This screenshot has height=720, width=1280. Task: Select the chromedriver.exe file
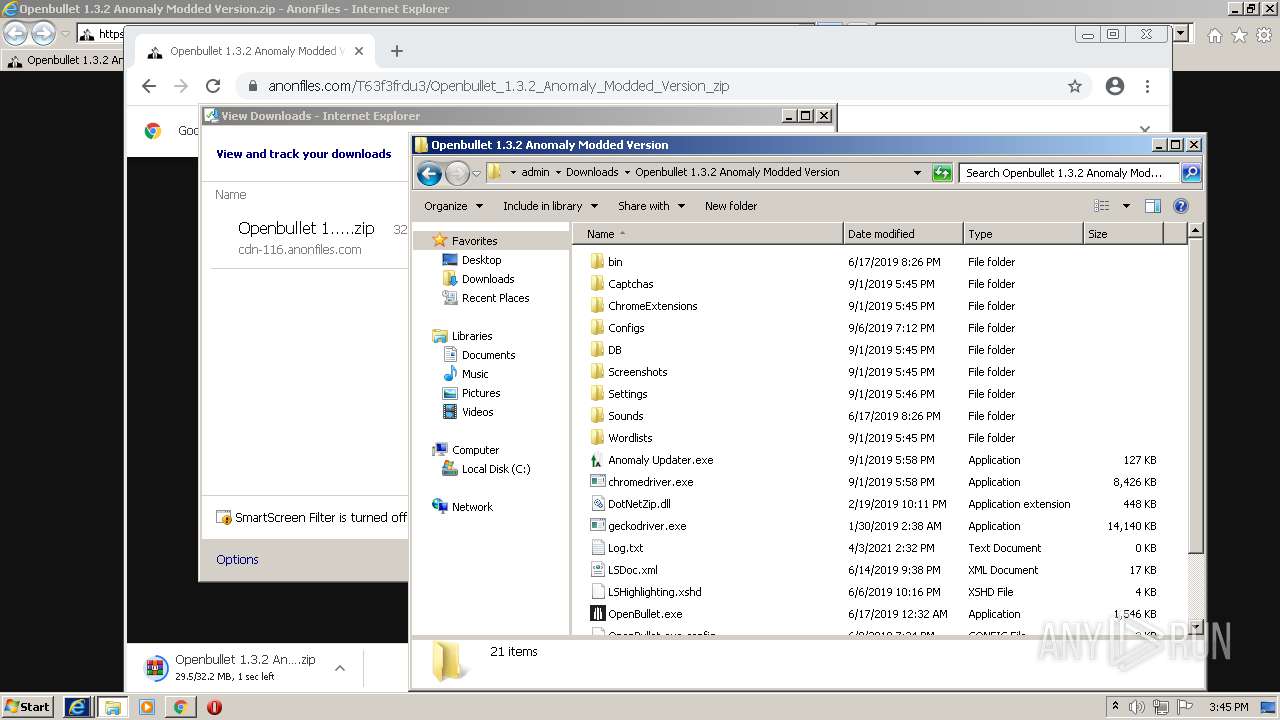[650, 482]
